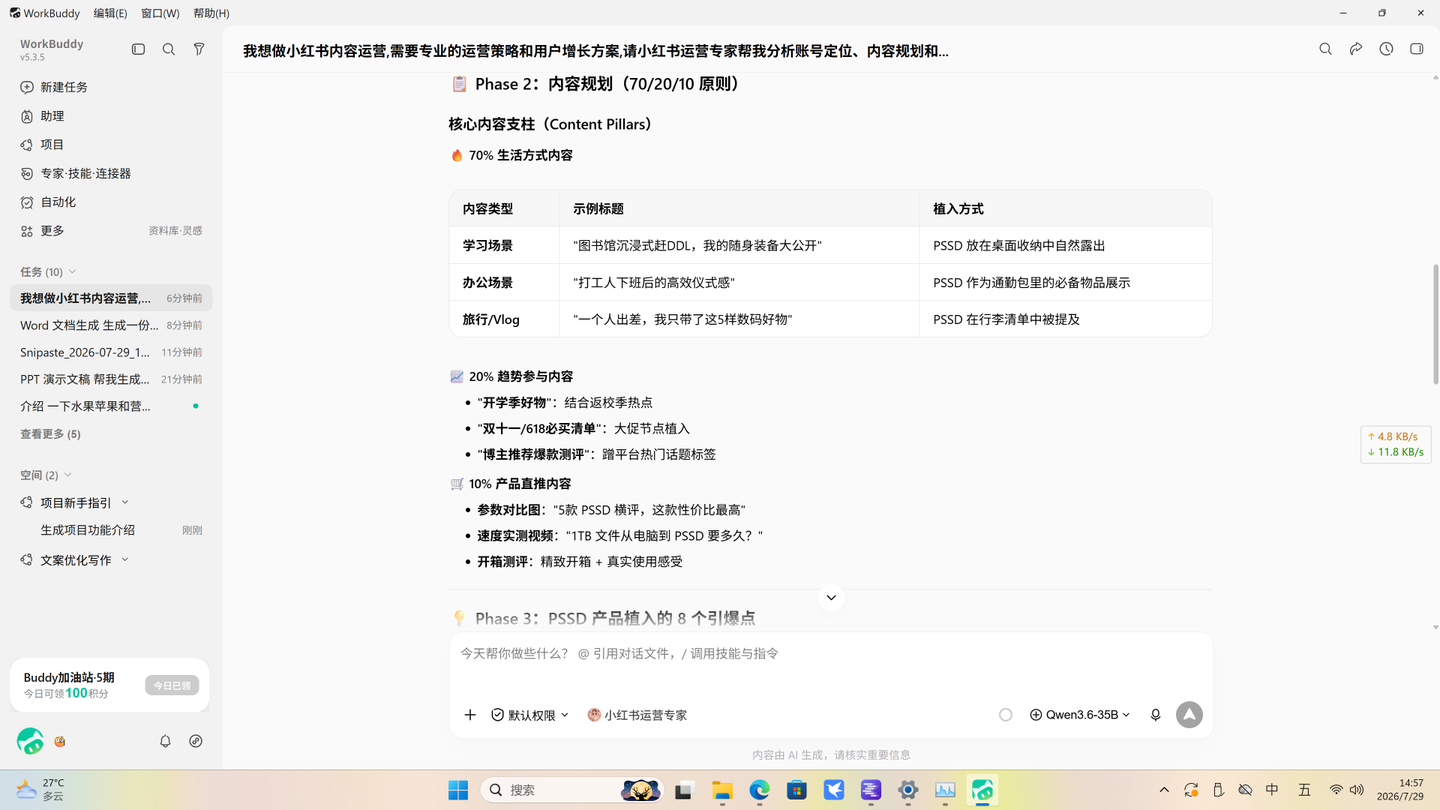1440x810 pixels.
Task: Show the 更多 menu in sidebar
Action: point(52,231)
